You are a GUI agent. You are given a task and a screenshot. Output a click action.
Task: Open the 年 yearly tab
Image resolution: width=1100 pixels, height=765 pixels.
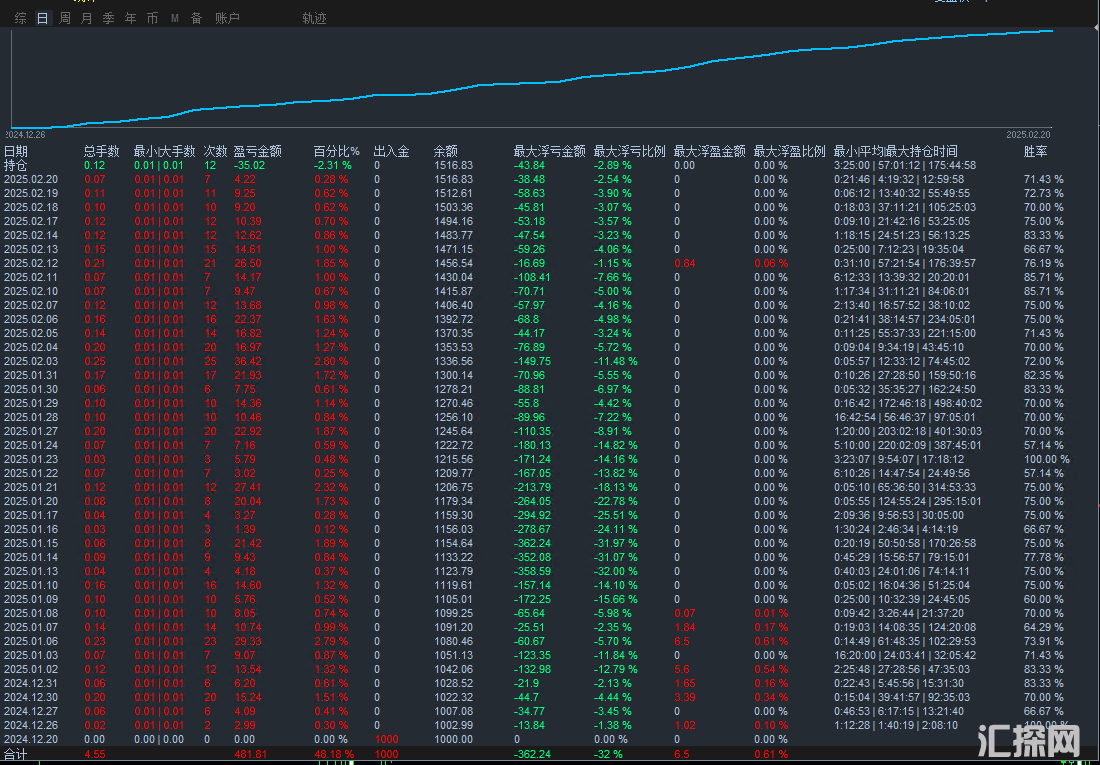tap(130, 18)
